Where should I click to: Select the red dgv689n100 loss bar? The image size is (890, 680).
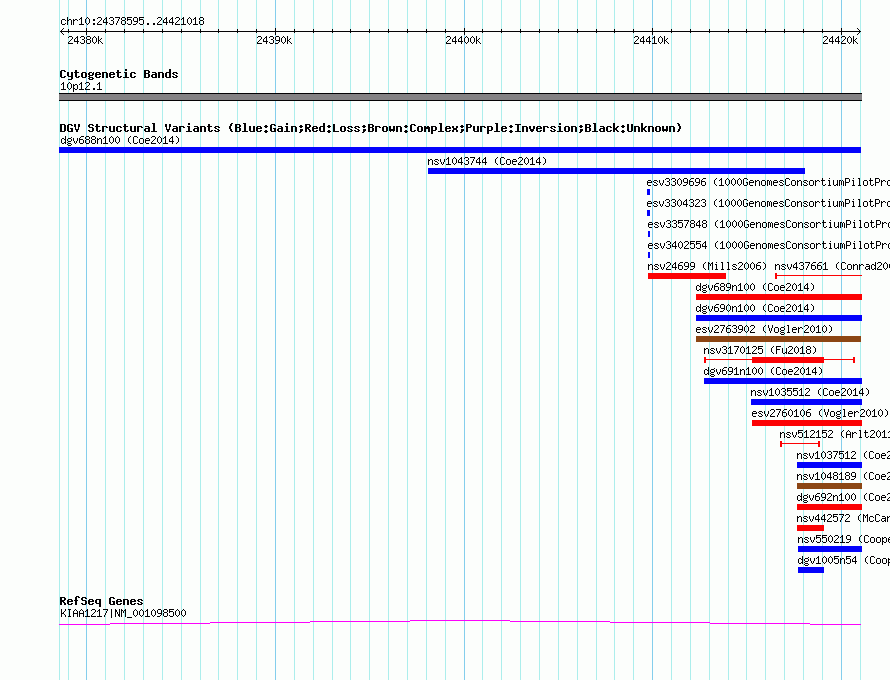[779, 297]
